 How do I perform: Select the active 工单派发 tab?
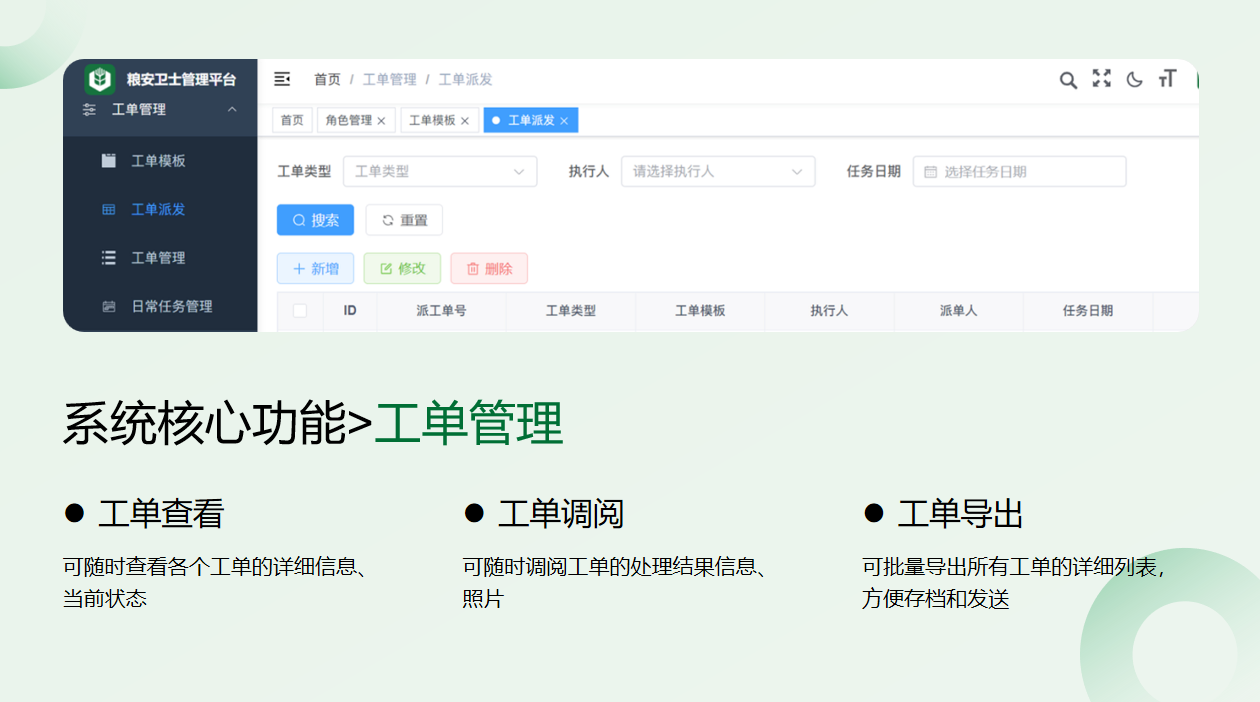pyautogui.click(x=531, y=120)
